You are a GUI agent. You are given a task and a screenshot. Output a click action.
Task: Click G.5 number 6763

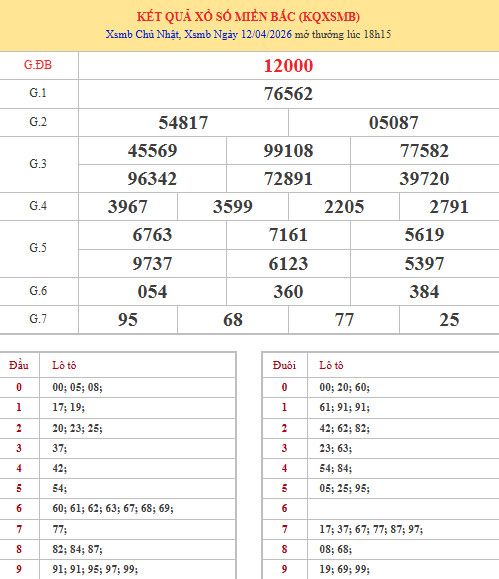tap(153, 235)
